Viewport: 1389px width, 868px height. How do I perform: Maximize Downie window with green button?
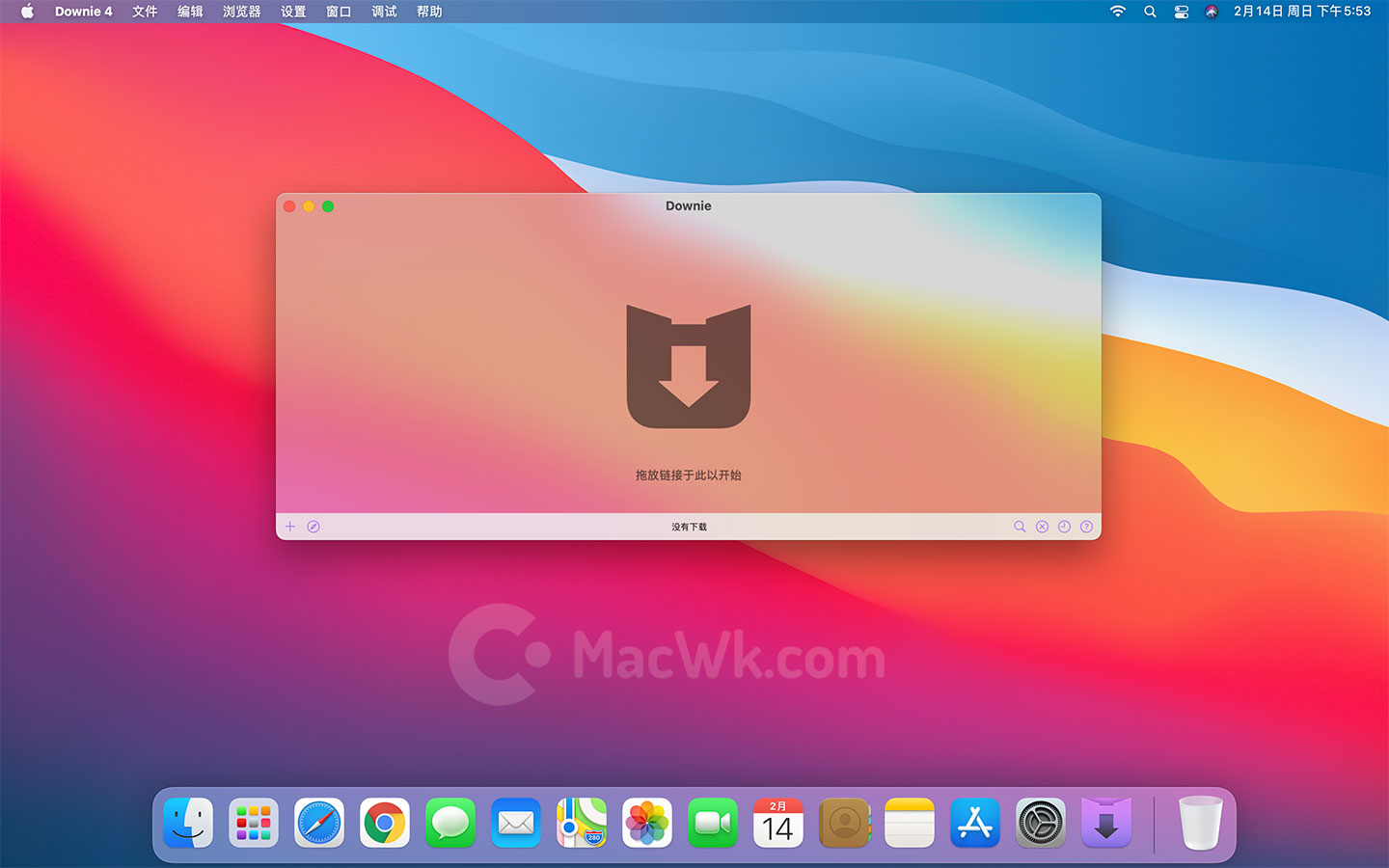click(x=328, y=206)
